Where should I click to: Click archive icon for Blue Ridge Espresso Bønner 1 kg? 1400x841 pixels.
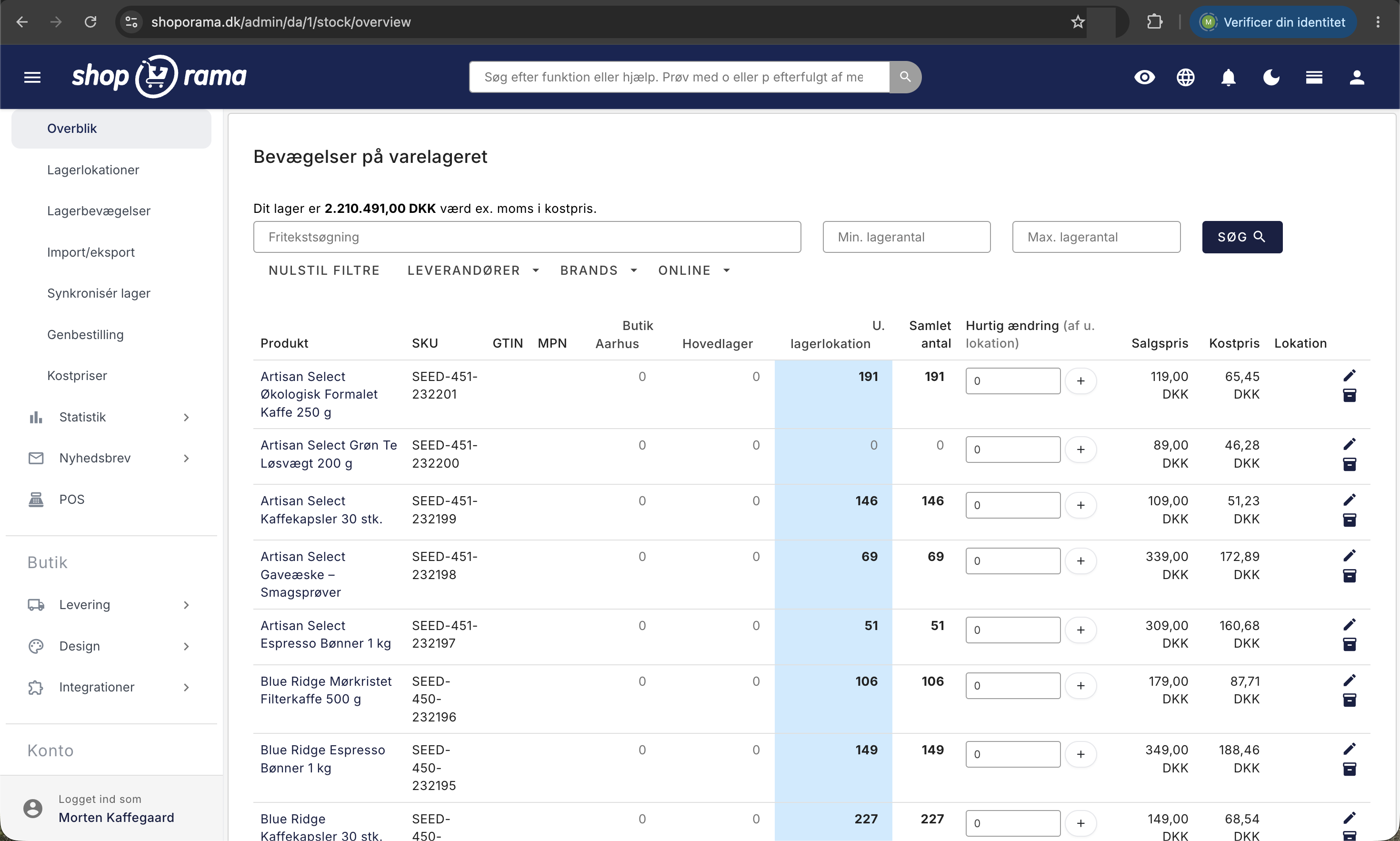[1349, 769]
